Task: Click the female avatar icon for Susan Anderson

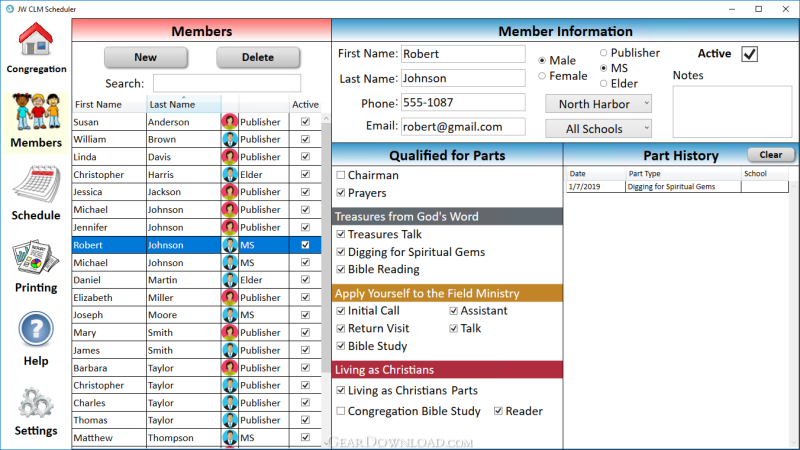Action: pyautogui.click(x=230, y=121)
